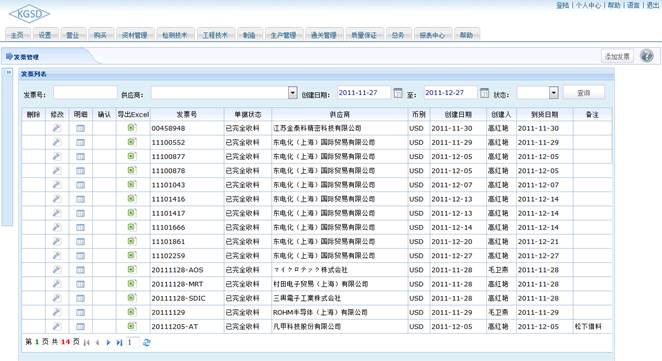662x361 pixels.
Task: Open calendar picker for start date 2011-11-27
Action: pos(398,93)
